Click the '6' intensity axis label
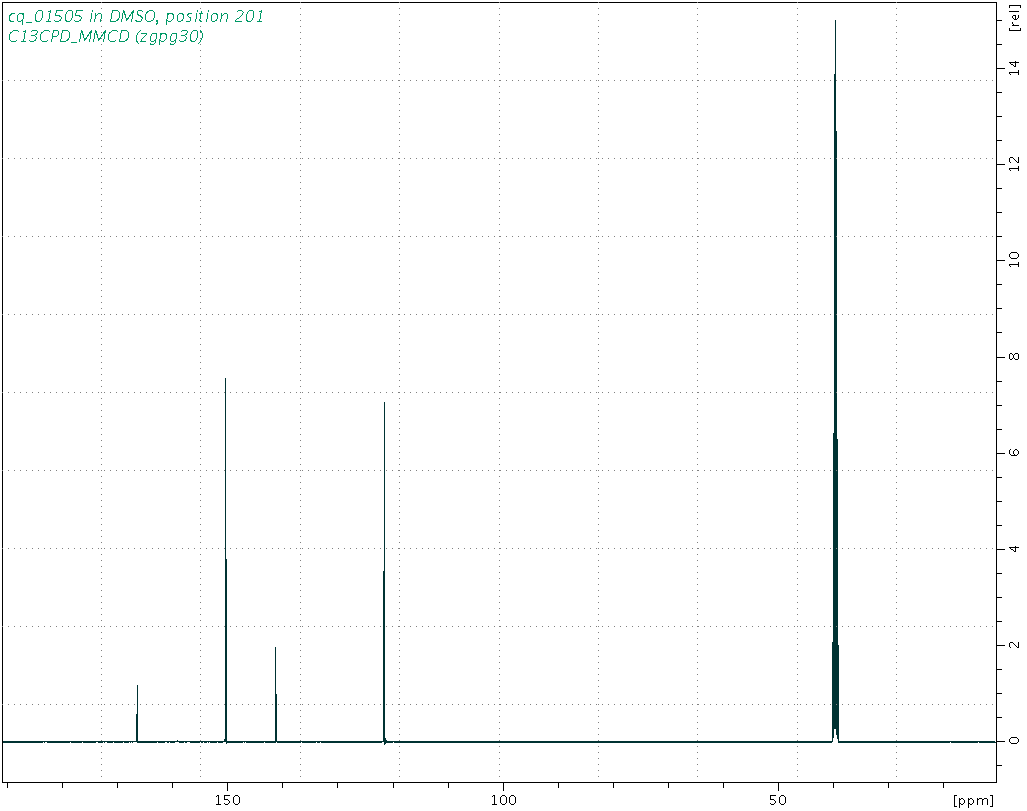 tap(1014, 453)
